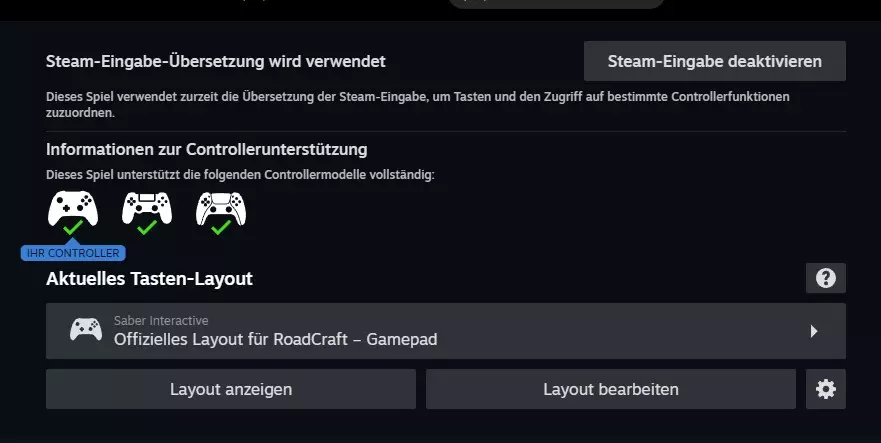
Task: Open the help question mark icon
Action: click(825, 278)
